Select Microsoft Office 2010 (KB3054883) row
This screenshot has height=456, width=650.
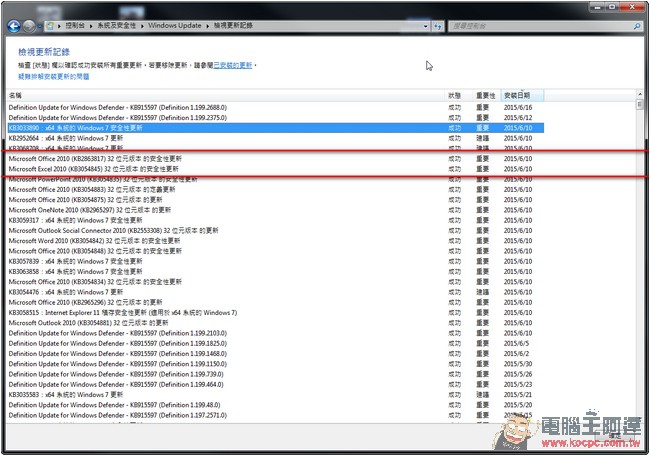point(276,189)
